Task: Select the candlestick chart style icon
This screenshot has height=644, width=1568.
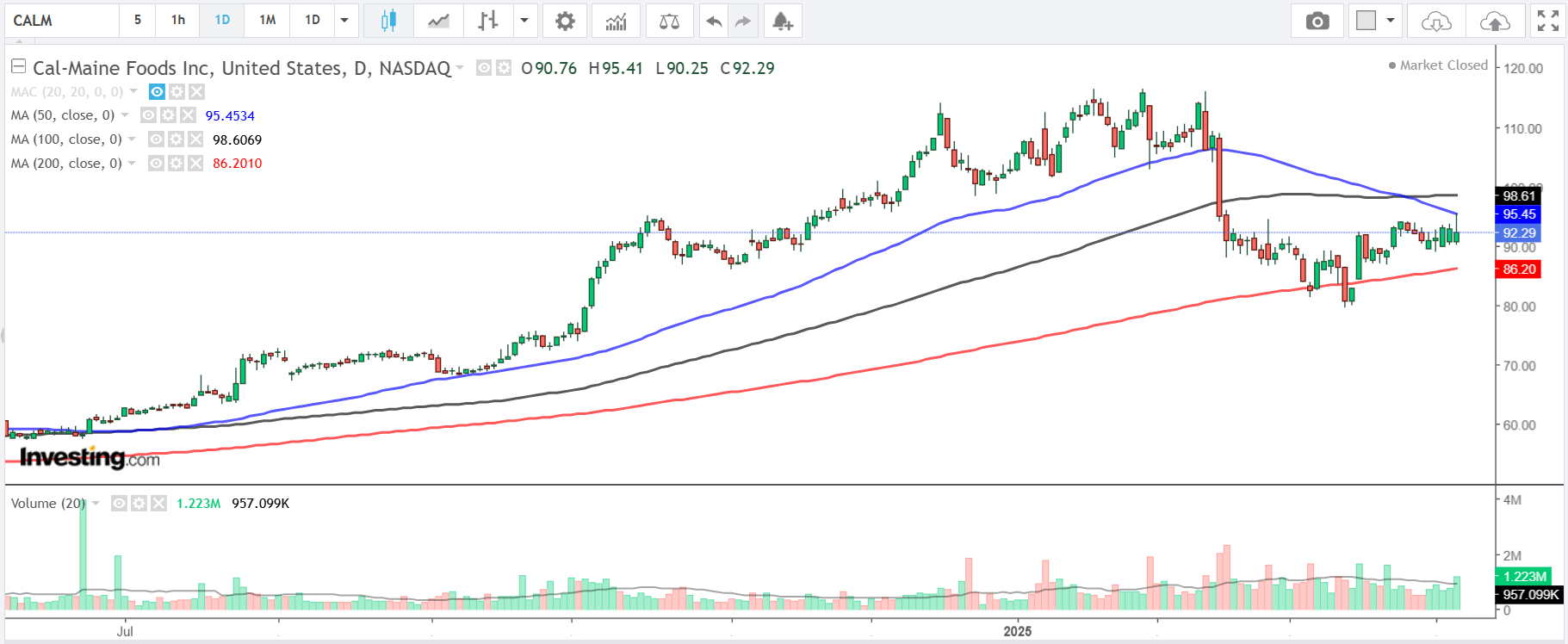Action: 388,21
